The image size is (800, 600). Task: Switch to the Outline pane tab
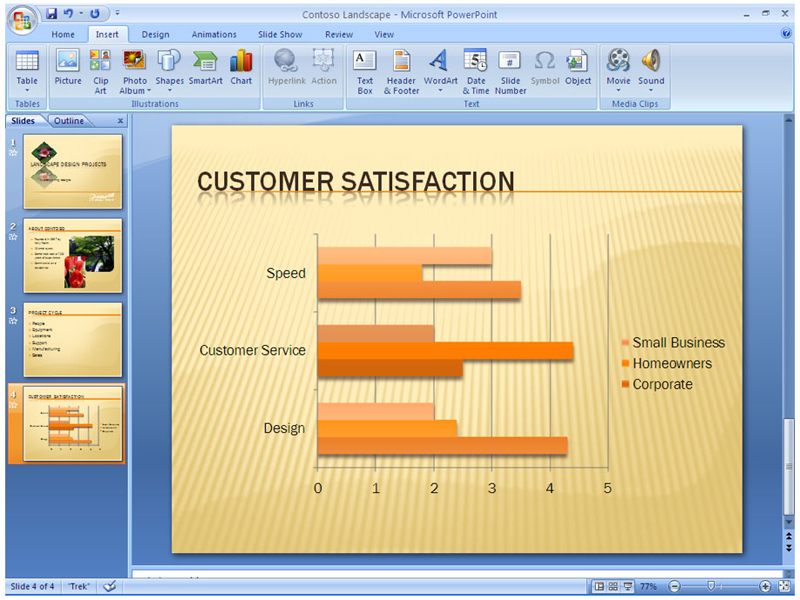click(x=69, y=121)
